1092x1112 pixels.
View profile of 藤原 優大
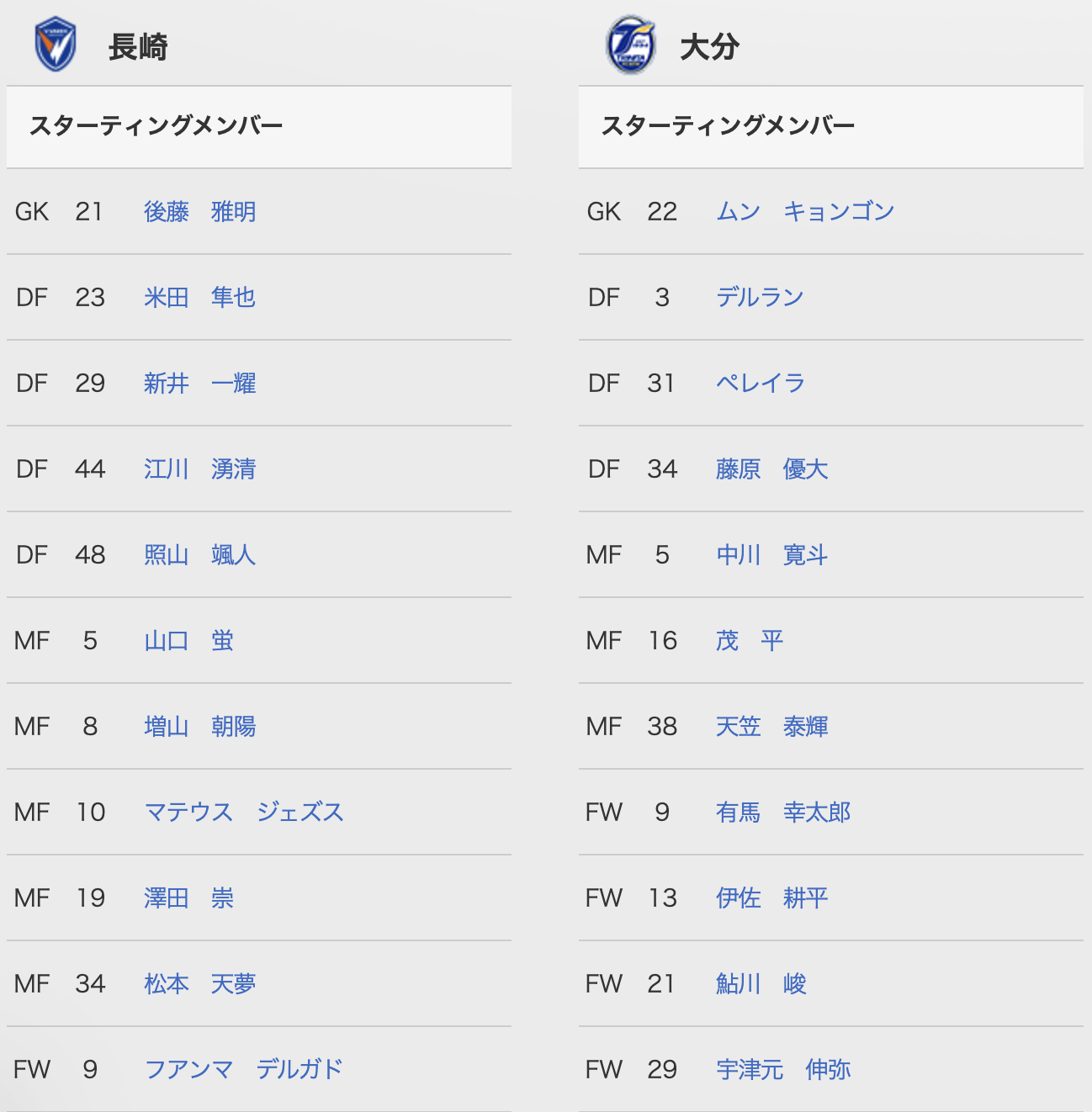(772, 469)
